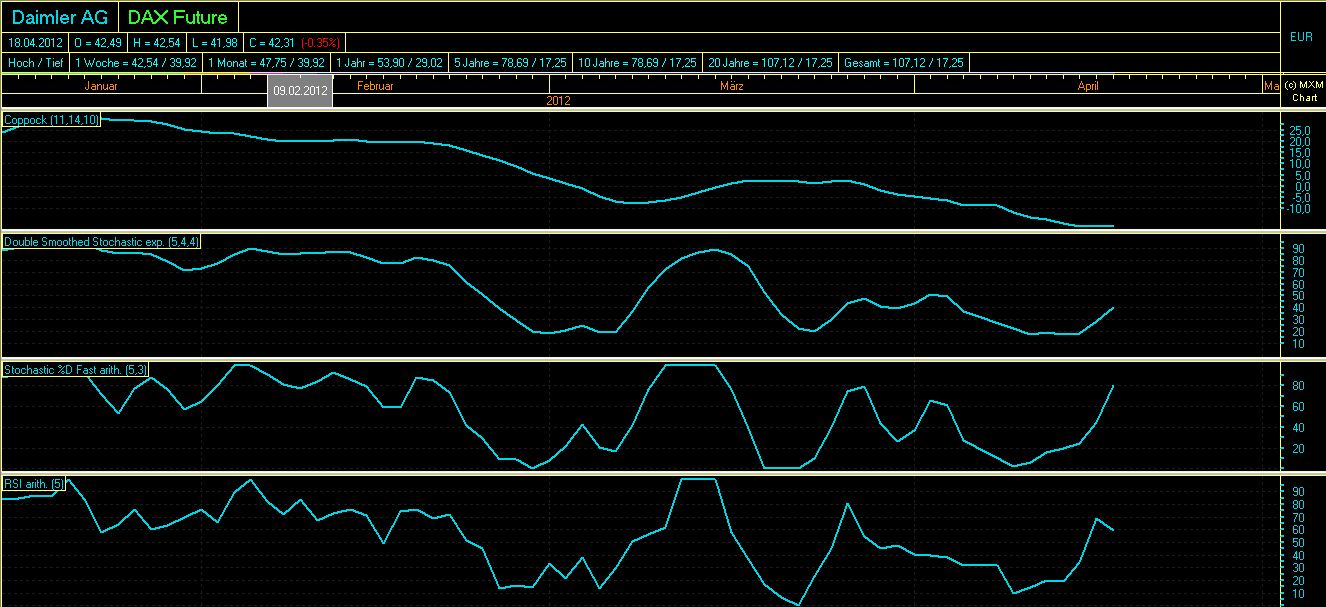The image size is (1326, 607).
Task: Click the EUR currency label
Action: pyautogui.click(x=1302, y=37)
